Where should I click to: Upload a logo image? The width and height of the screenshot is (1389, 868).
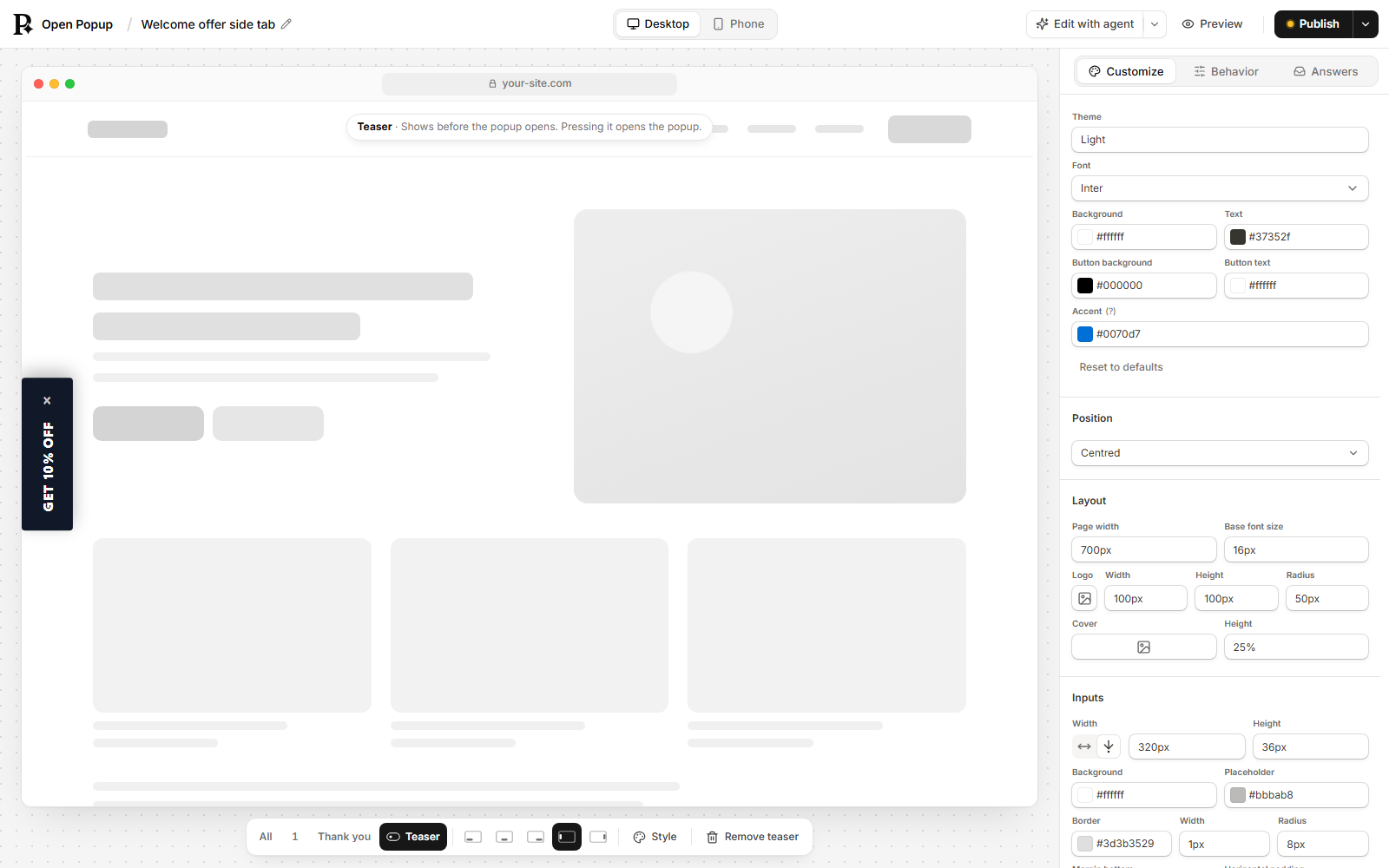click(1084, 598)
